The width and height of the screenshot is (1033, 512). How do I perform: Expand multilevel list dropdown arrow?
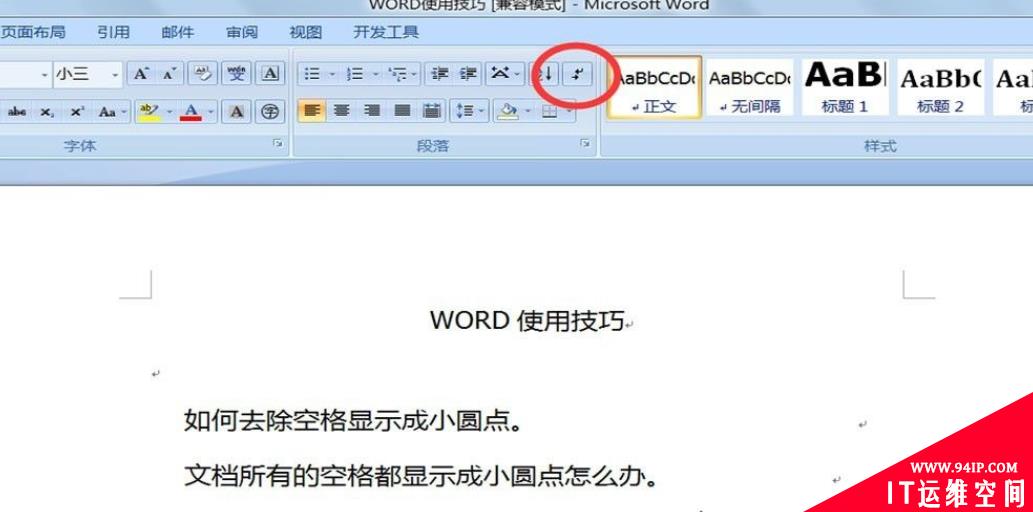click(415, 74)
